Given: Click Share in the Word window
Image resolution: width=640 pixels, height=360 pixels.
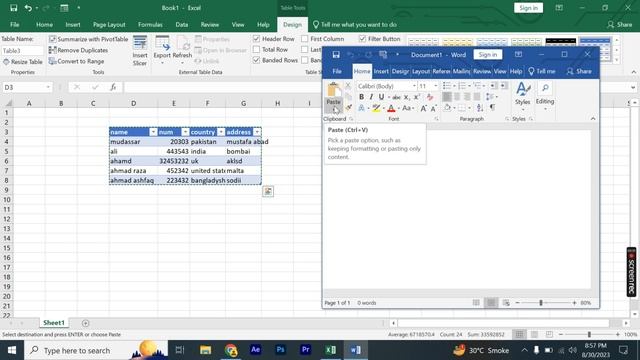Looking at the screenshot, I should click(x=579, y=71).
